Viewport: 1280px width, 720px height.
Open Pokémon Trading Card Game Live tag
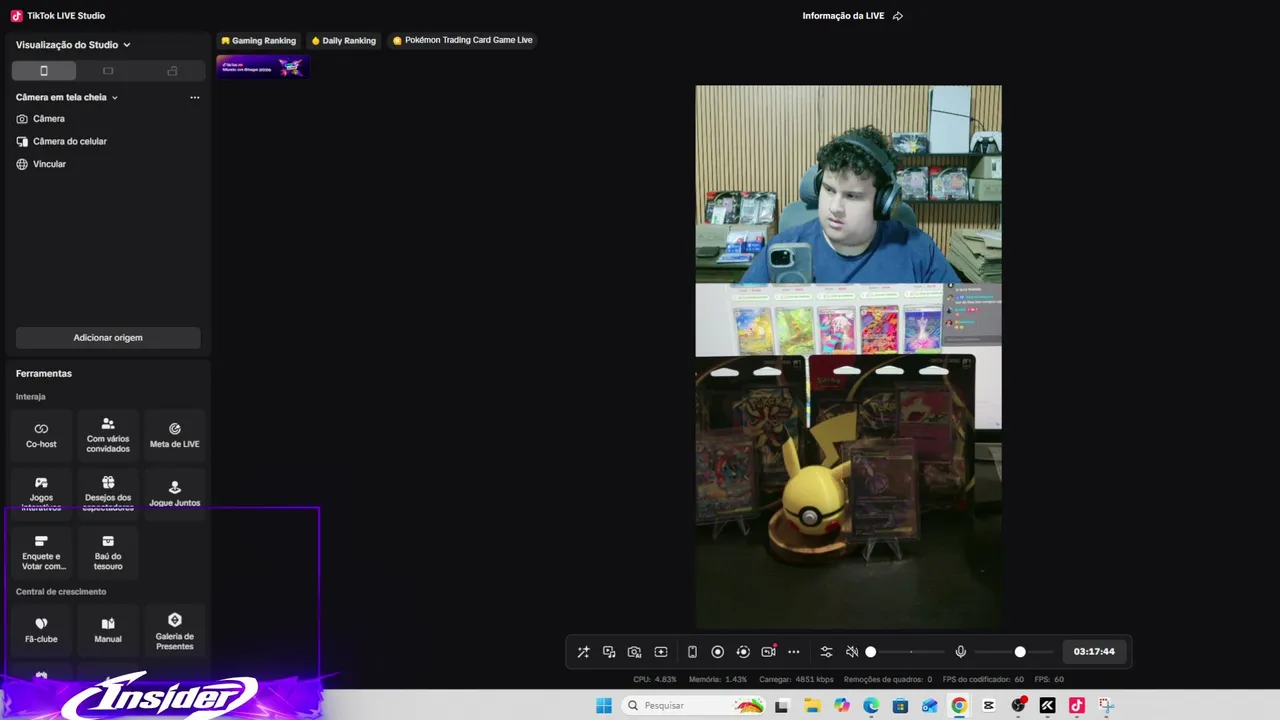462,41
